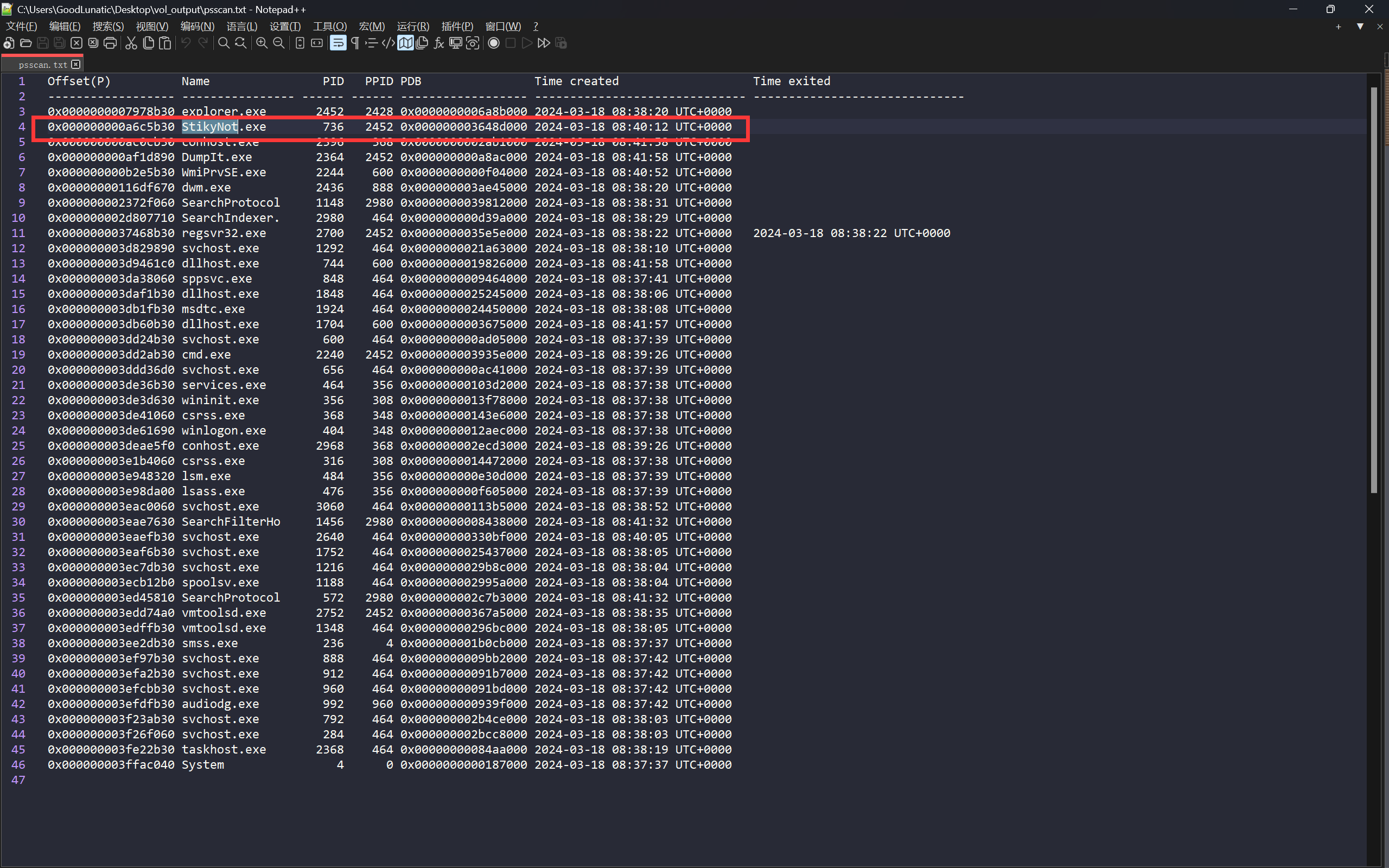Create a new file with the New icon
1389x868 pixels.
click(9, 43)
